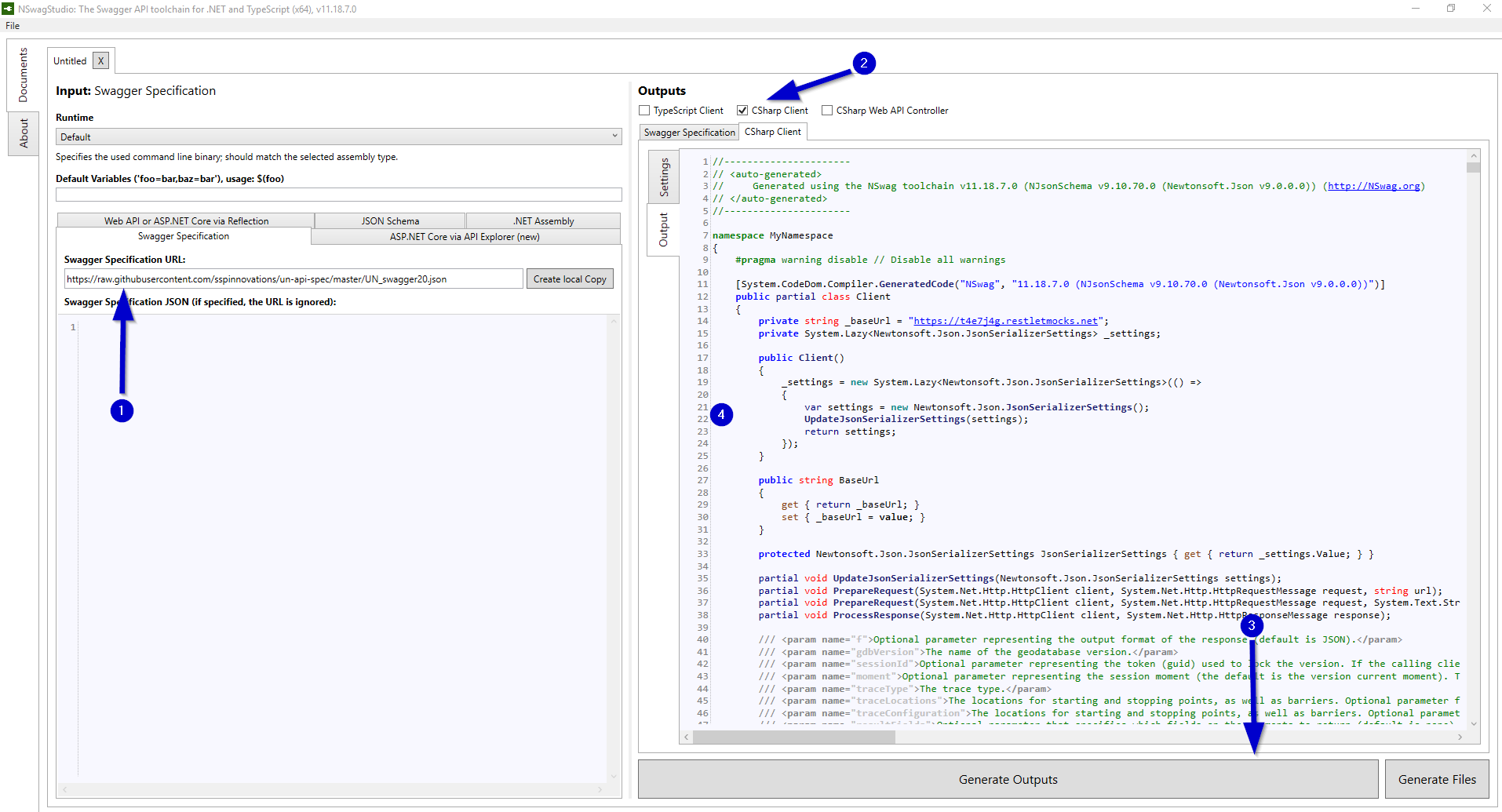Viewport: 1502px width, 812px height.
Task: Click the code output vertical scrollbar
Action: (1473, 167)
